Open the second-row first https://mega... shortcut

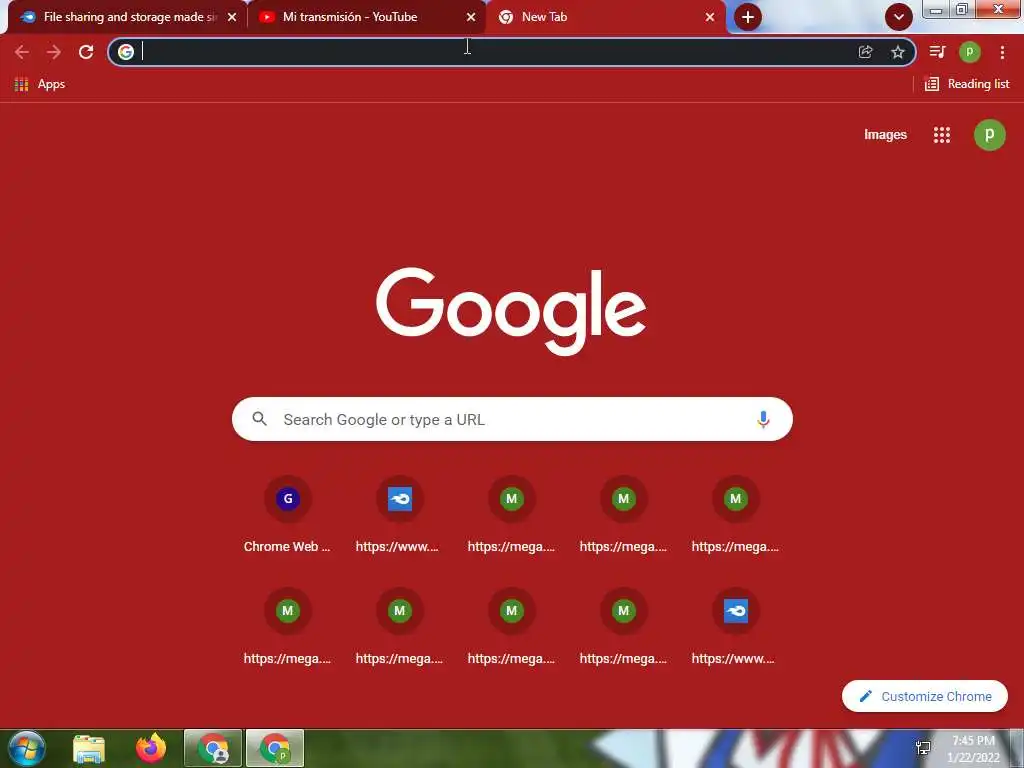point(287,628)
